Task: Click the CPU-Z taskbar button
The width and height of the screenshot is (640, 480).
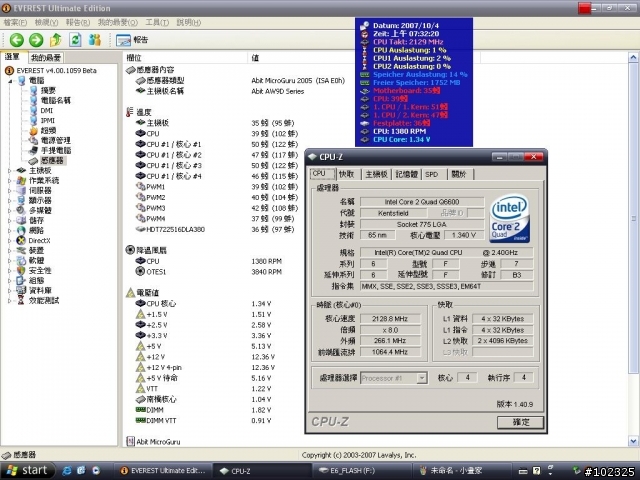Action: [261, 471]
